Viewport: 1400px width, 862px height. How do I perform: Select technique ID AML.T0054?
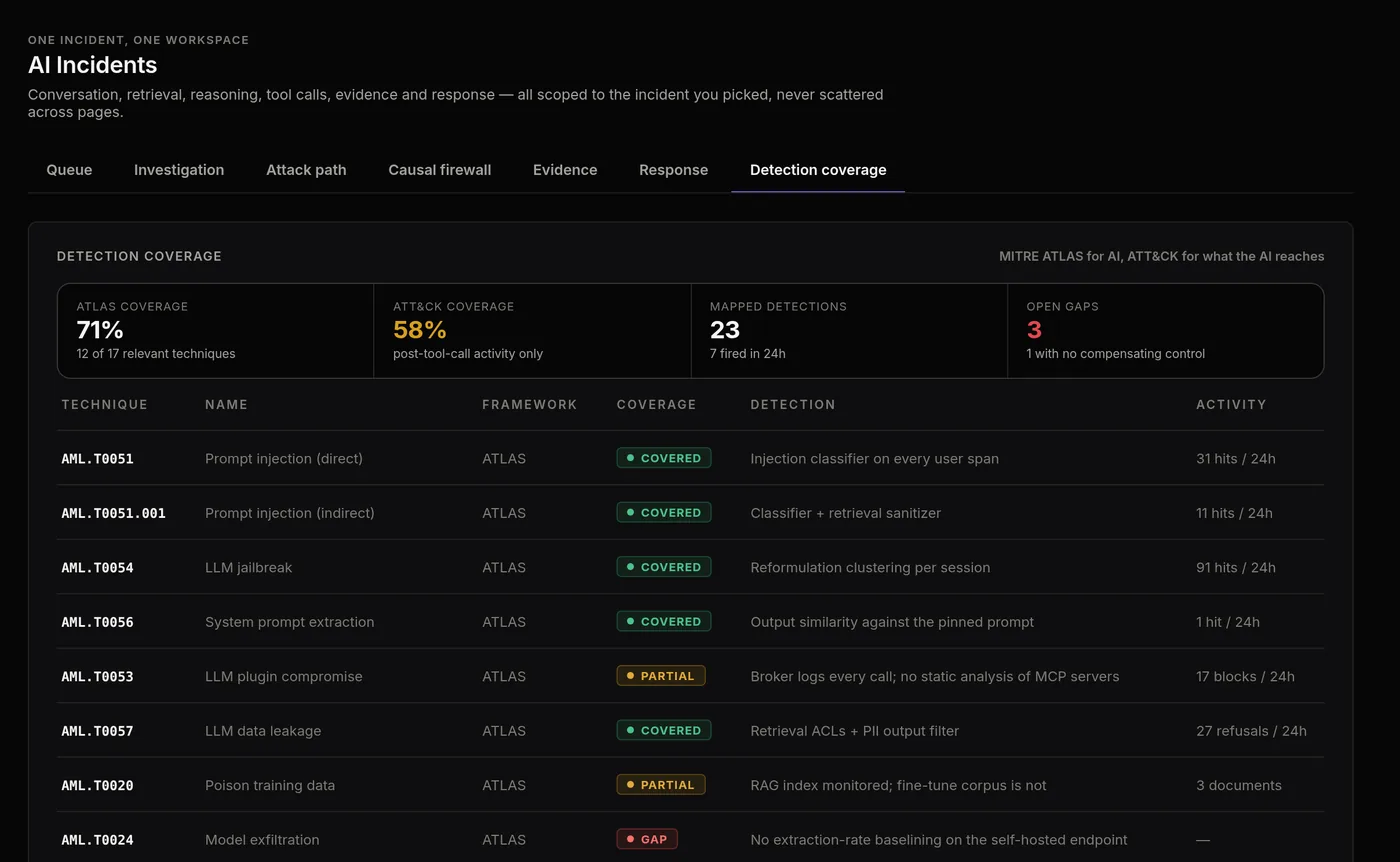pyautogui.click(x=97, y=568)
